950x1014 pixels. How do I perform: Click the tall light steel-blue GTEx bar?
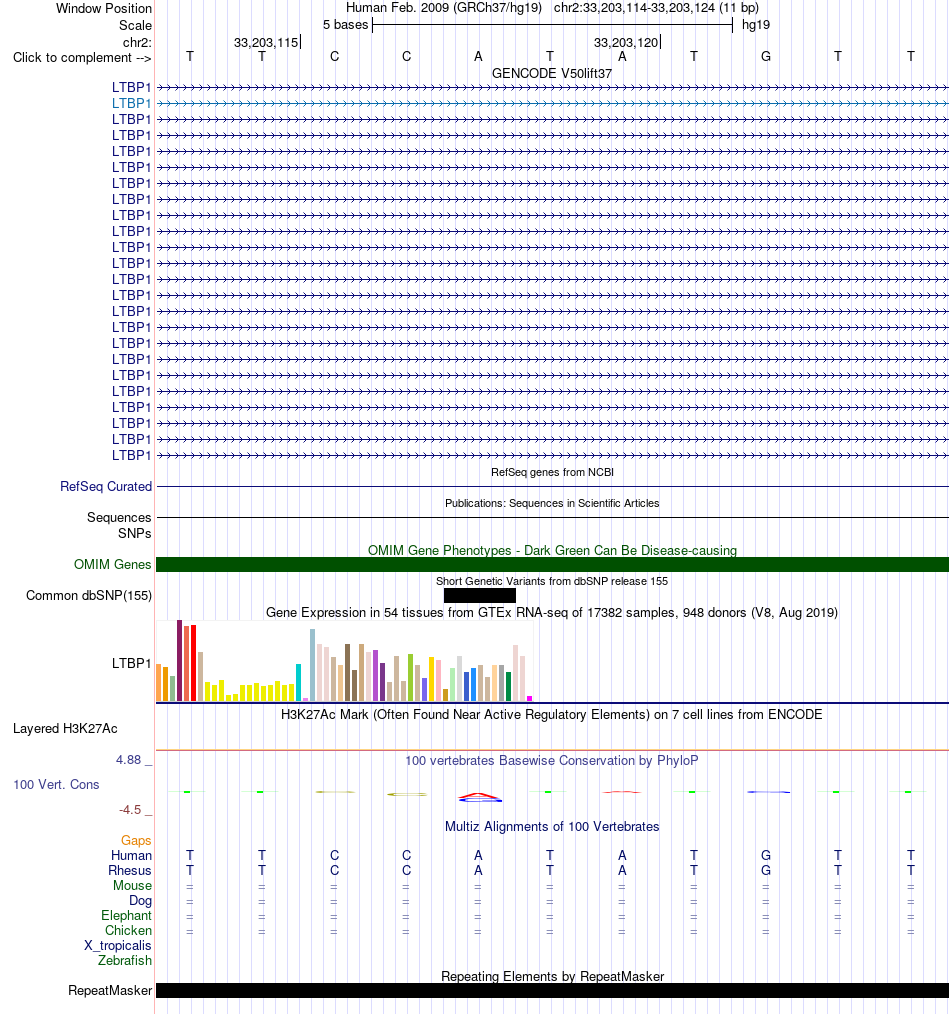tap(312, 665)
